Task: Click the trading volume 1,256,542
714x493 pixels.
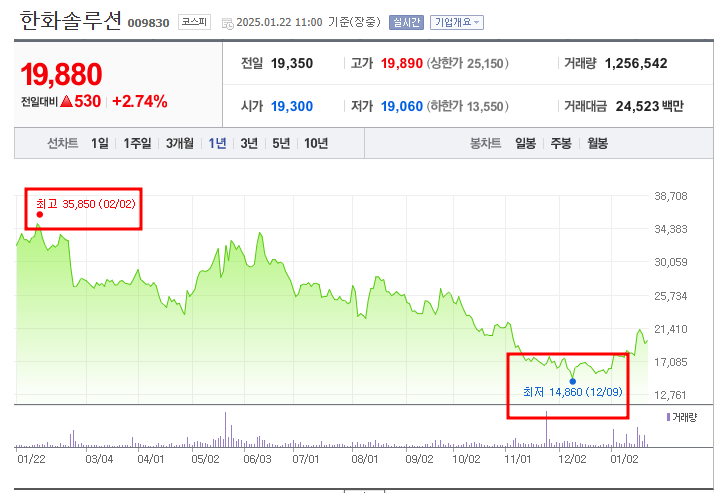Action: click(636, 63)
